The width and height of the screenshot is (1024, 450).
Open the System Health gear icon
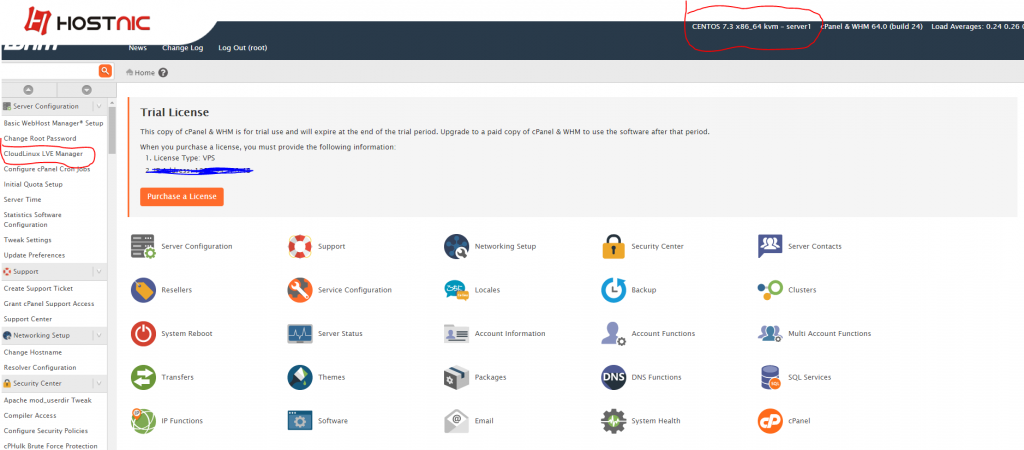614,421
